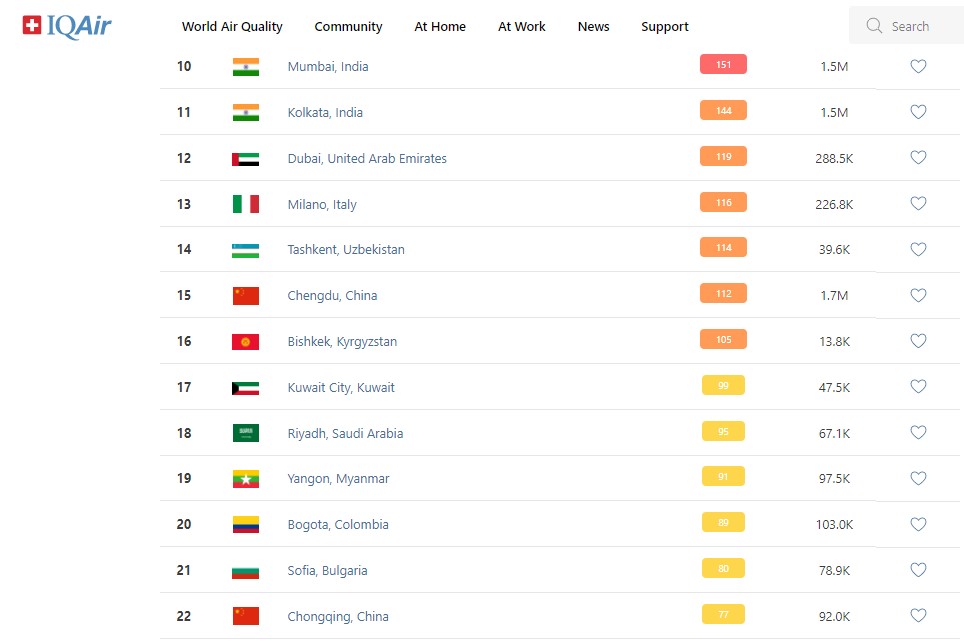The width and height of the screenshot is (964, 641).
Task: Click the search magnifier icon
Action: [x=874, y=26]
